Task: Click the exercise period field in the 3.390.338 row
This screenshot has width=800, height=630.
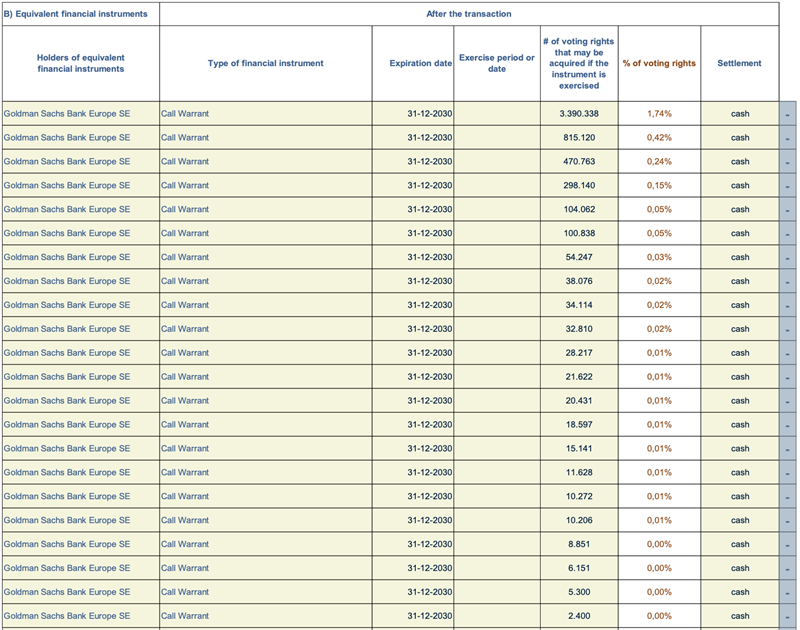Action: pos(497,114)
